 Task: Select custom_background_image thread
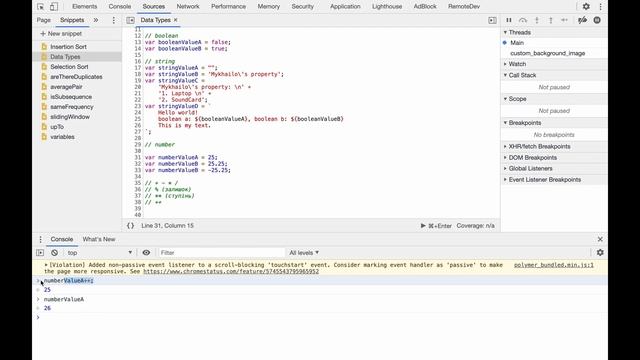[x=547, y=53]
